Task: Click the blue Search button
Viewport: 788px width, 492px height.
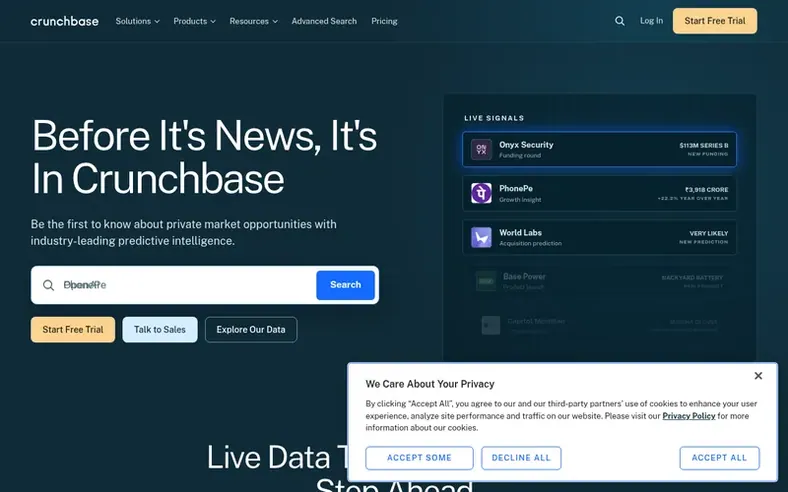Action: tap(345, 285)
